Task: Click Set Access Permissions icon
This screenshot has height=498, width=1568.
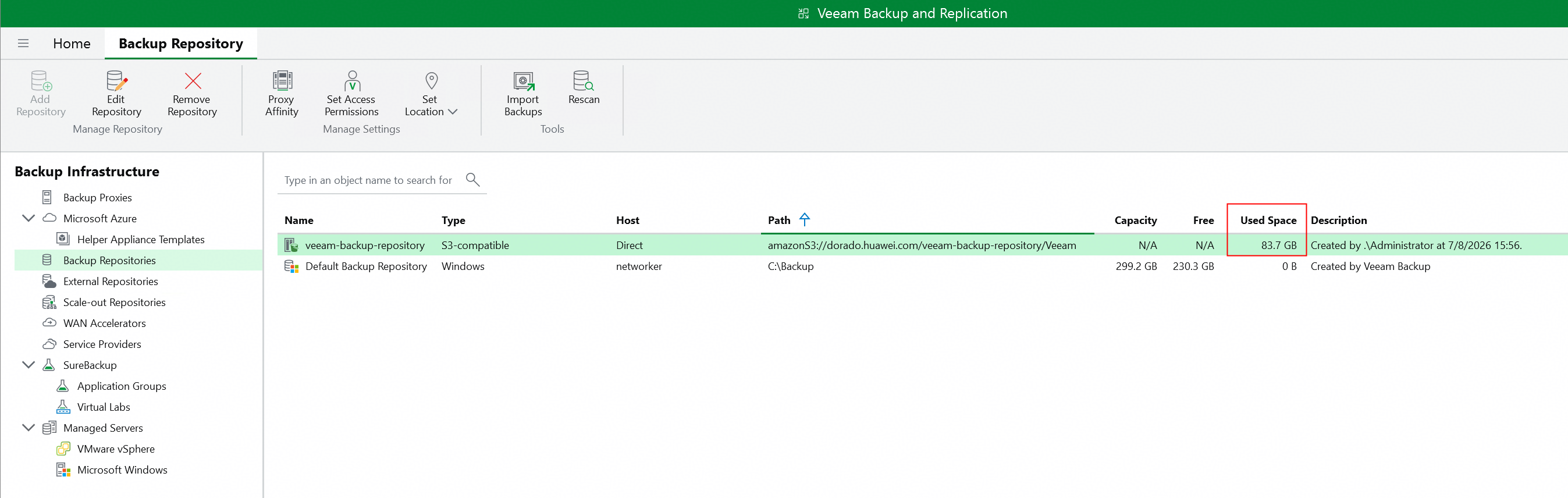Action: coord(352,80)
